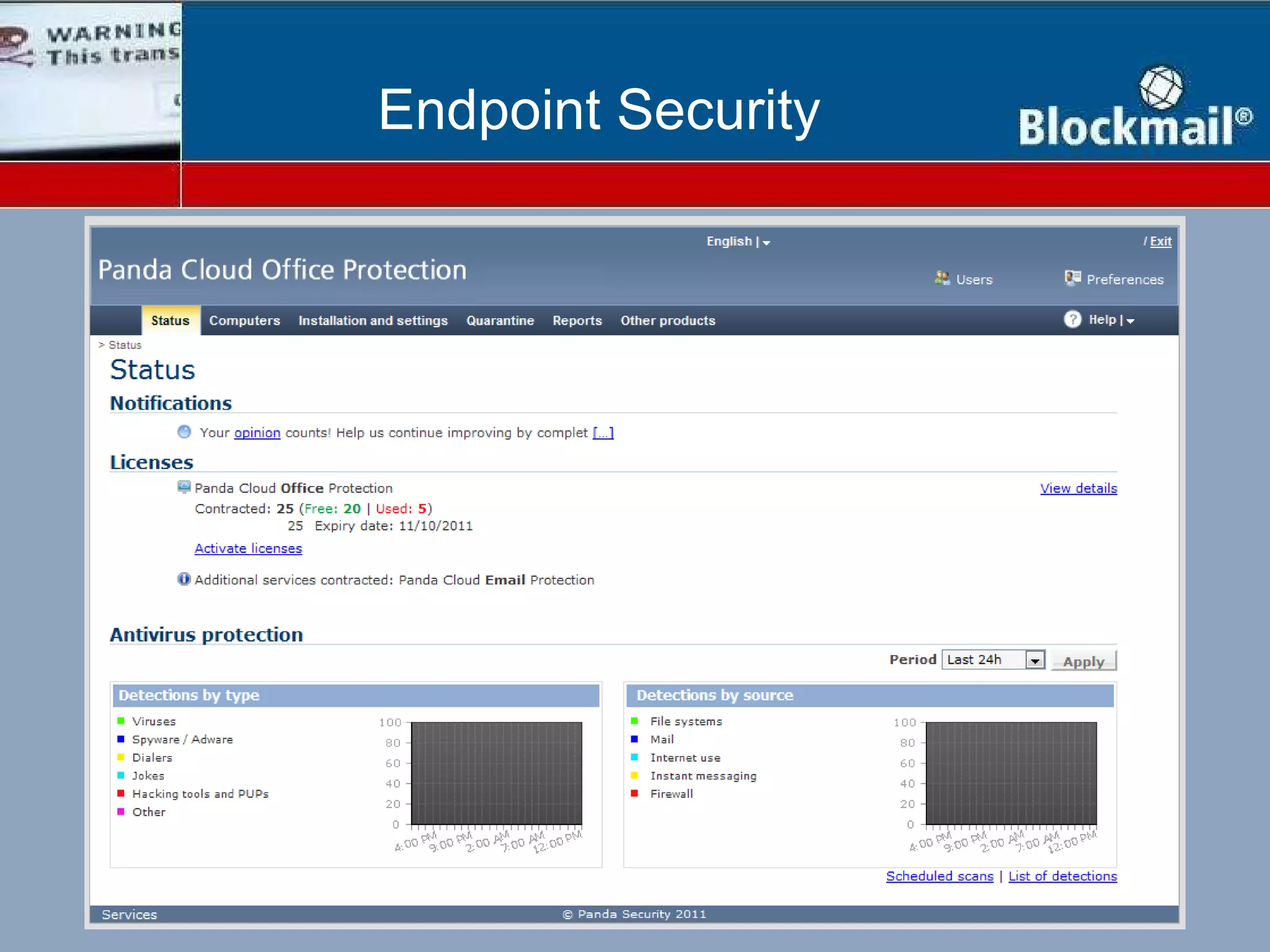Image resolution: width=1270 pixels, height=952 pixels.
Task: Select the Other products tab
Action: coord(668,320)
